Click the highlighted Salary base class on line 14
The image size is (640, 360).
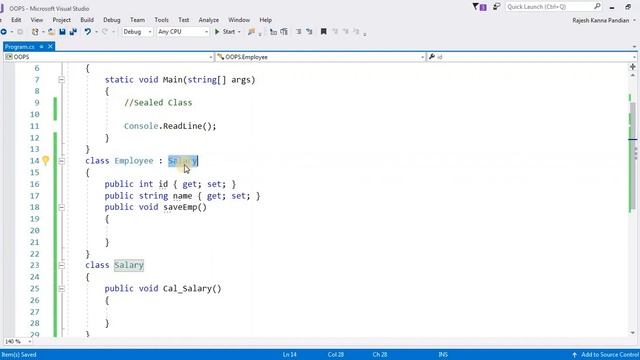(183, 161)
